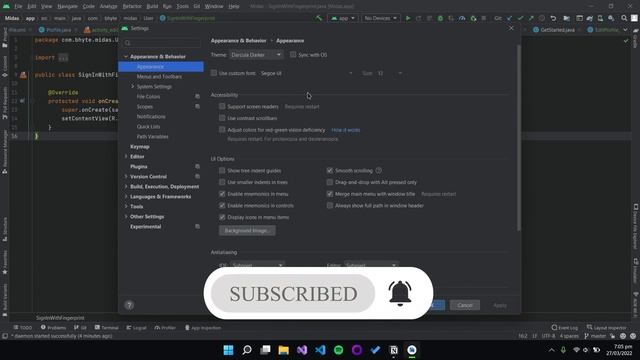
Task: Open the App Inspection tool window
Action: [x=203, y=327]
